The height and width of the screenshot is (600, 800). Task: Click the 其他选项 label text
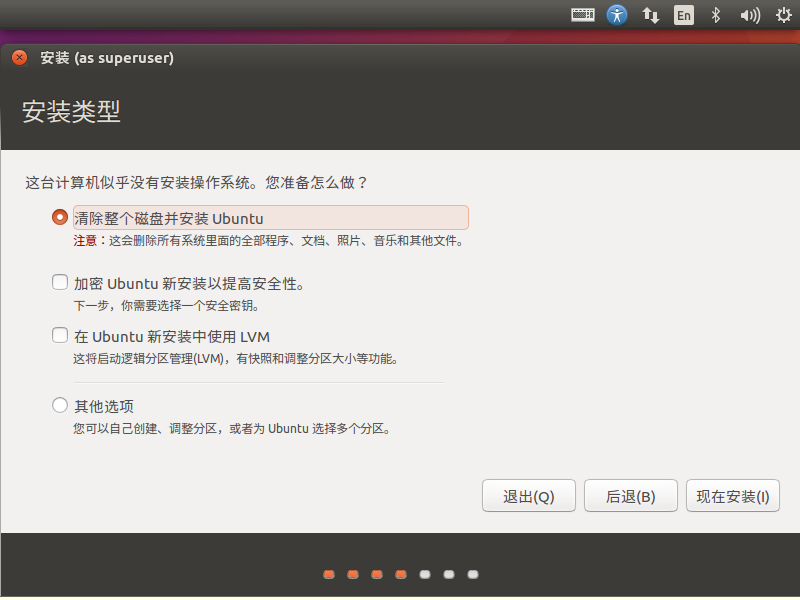coord(104,407)
